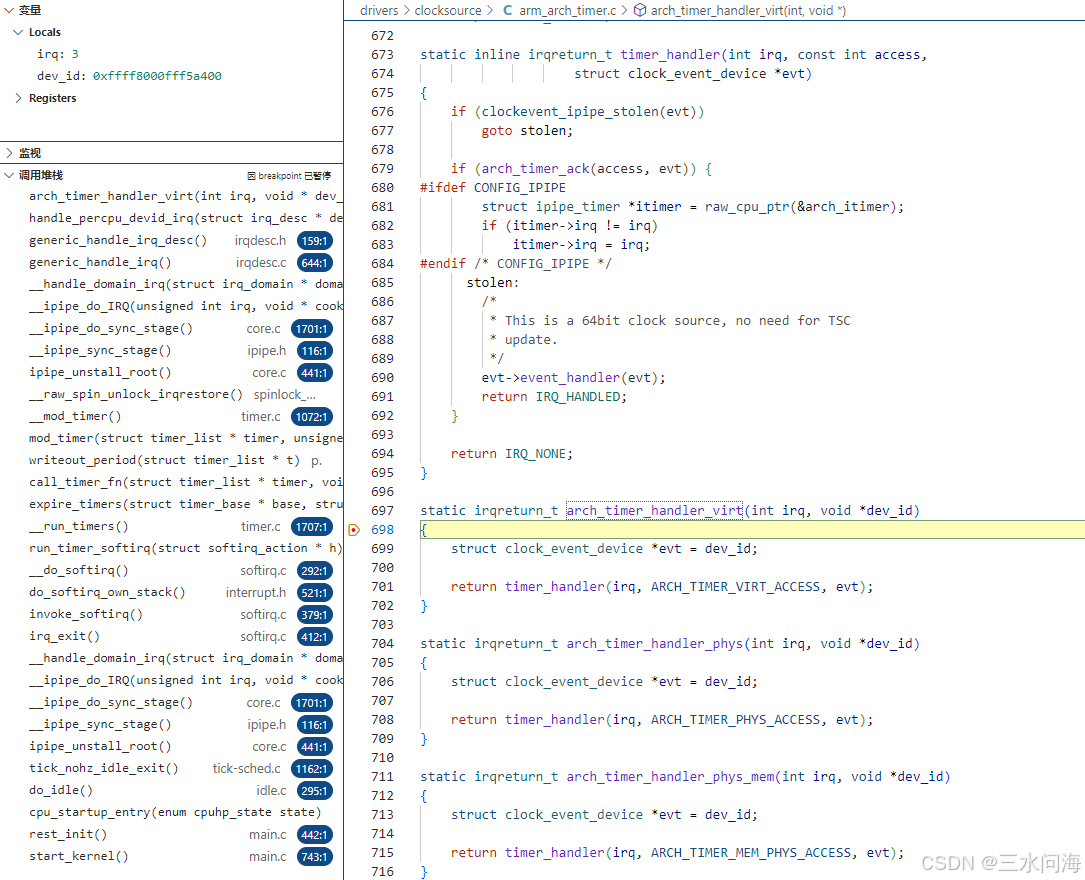Select mod_timer(struct timer_list stack frame
Screen dimensions: 1085x880
(172, 439)
